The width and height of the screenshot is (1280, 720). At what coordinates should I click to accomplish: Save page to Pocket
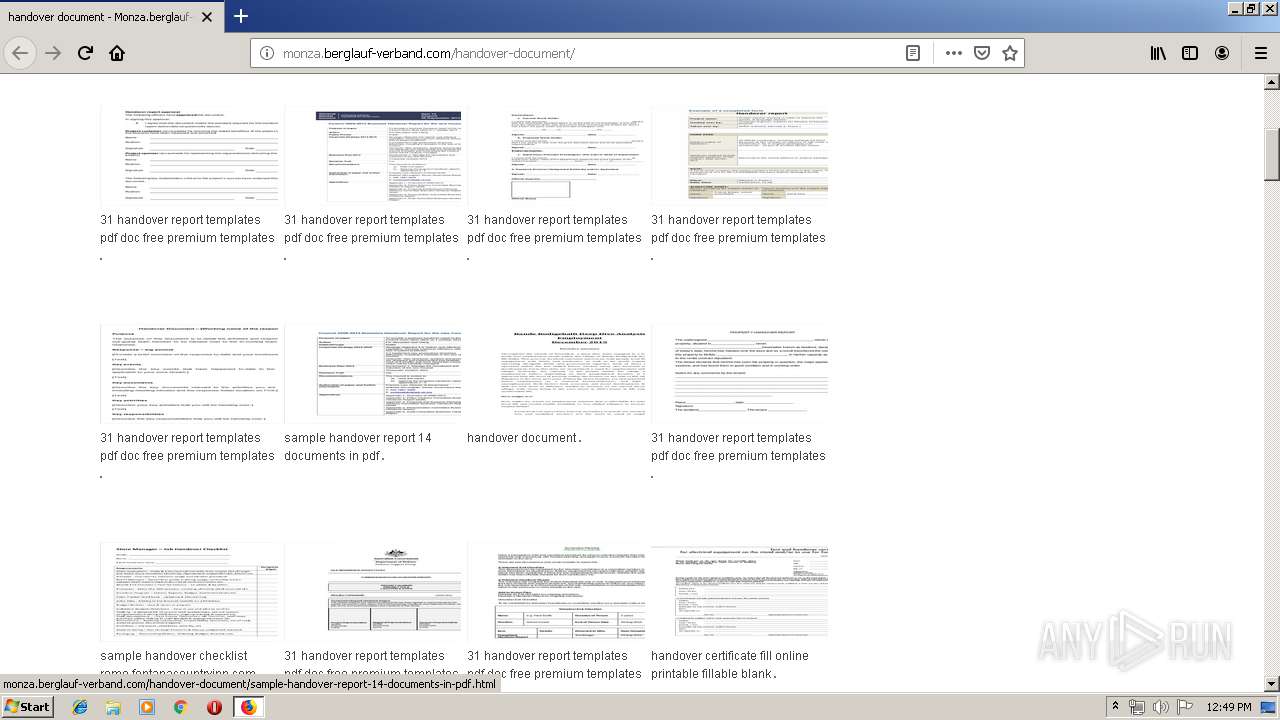pyautogui.click(x=982, y=53)
